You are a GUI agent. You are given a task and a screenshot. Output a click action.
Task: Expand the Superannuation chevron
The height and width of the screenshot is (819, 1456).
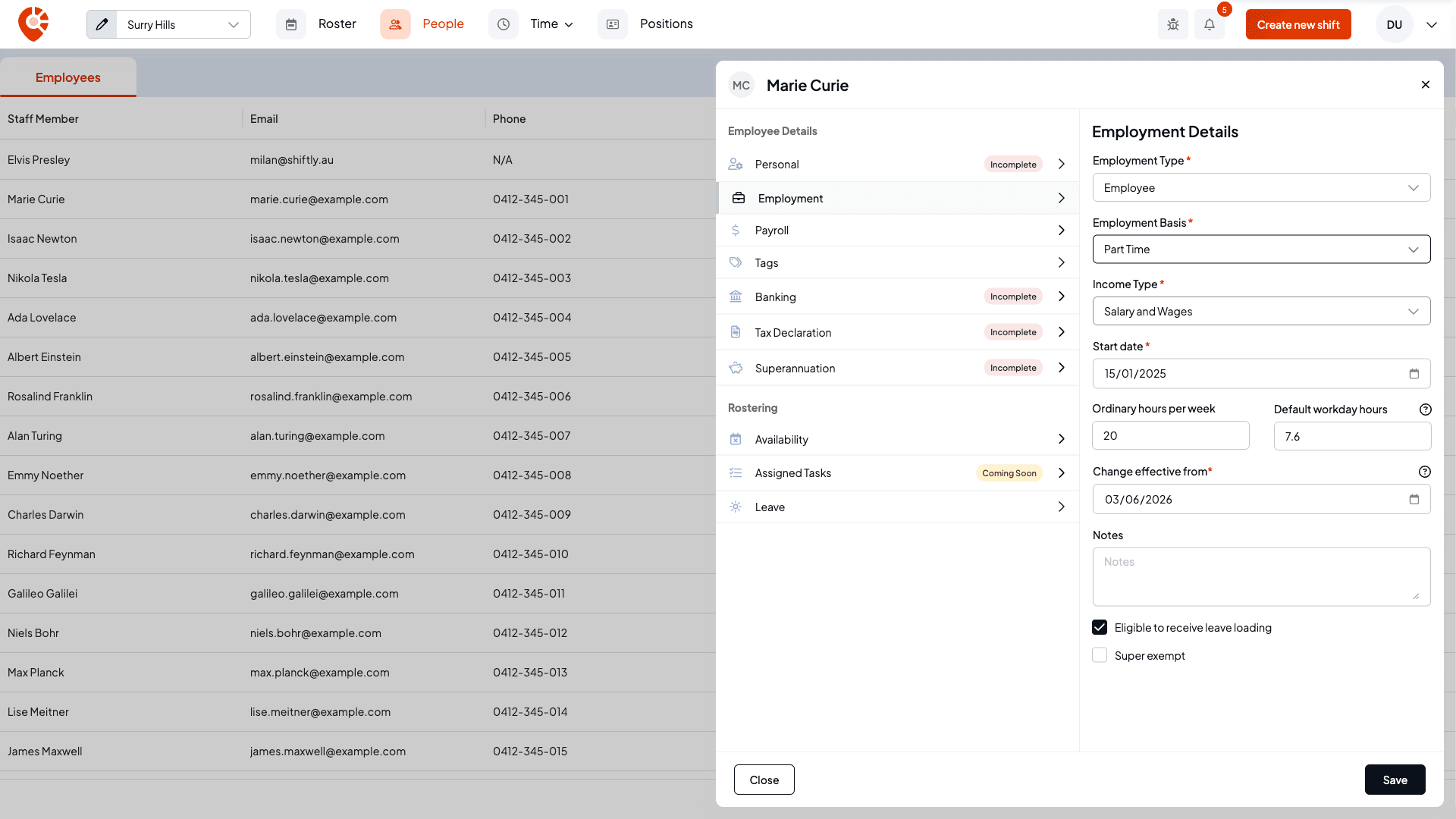click(x=1062, y=368)
